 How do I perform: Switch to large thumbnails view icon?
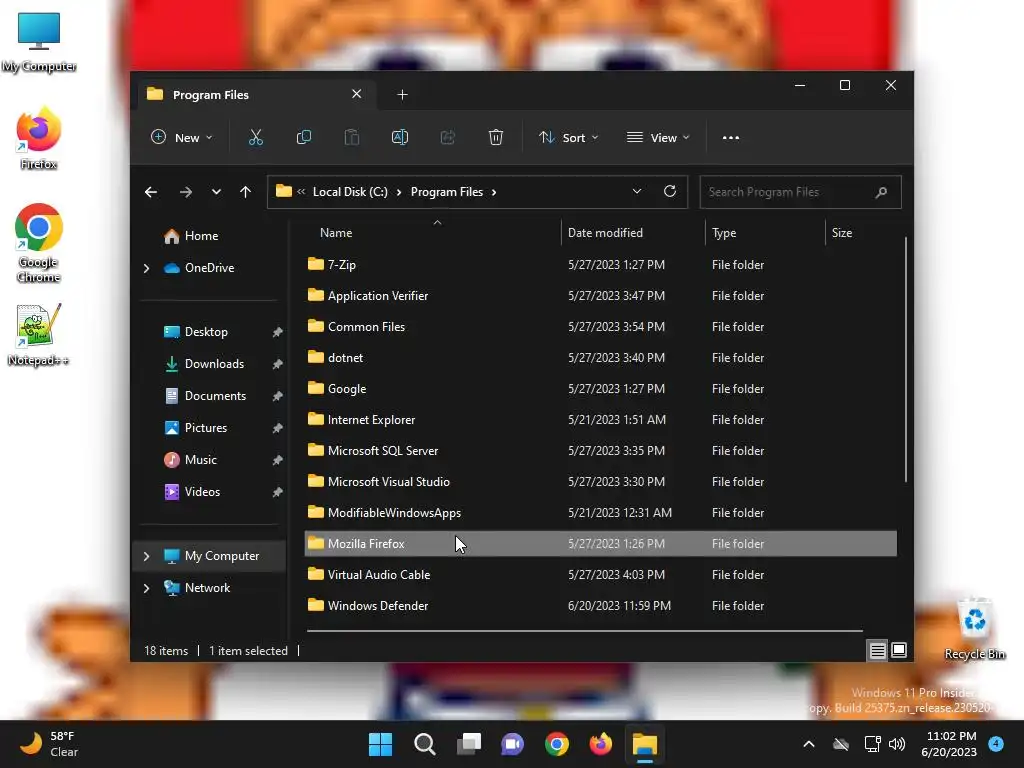tap(899, 650)
